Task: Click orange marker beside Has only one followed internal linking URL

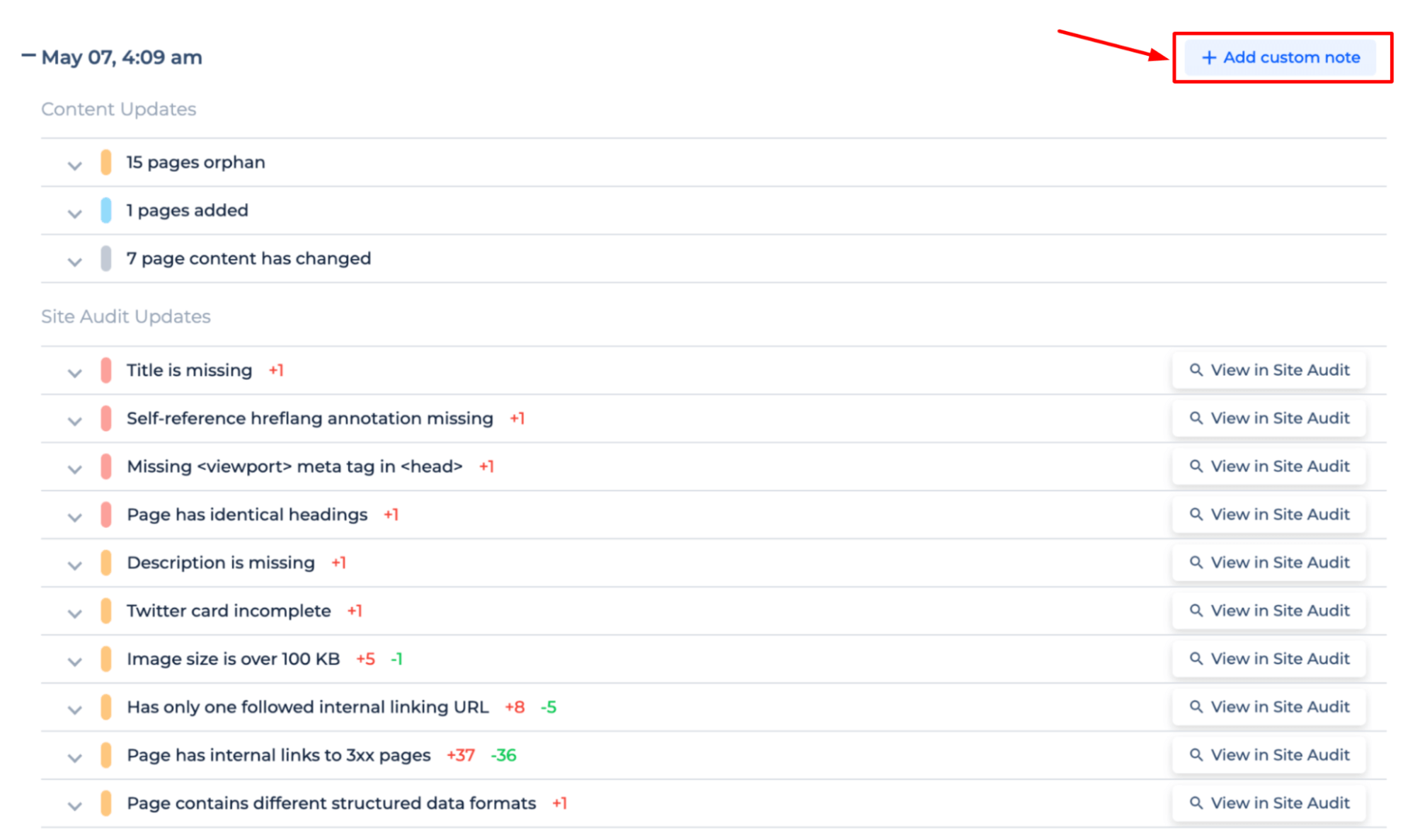Action: (106, 707)
